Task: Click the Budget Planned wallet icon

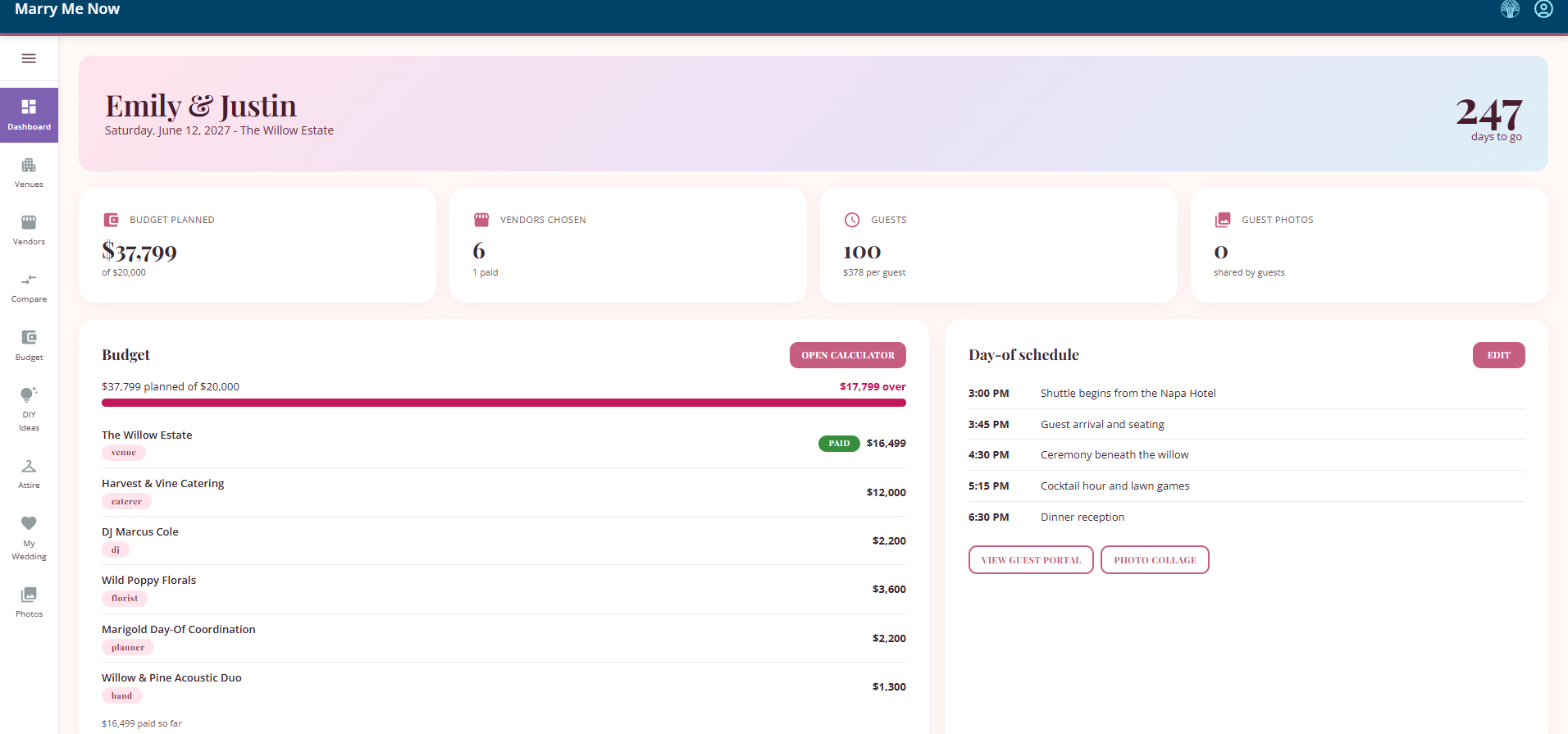Action: pyautogui.click(x=111, y=220)
